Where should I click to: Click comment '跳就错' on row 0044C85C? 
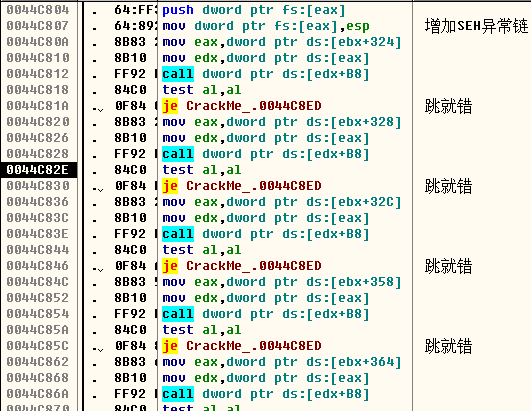click(448, 346)
